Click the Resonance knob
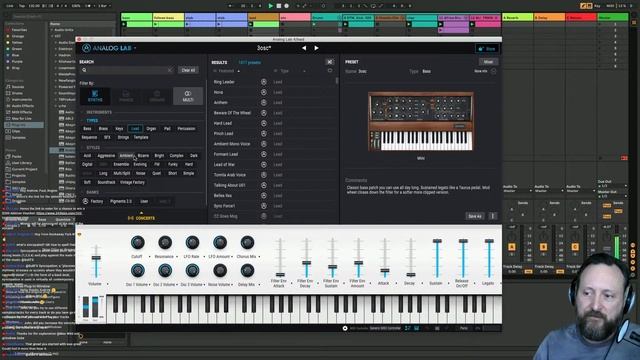Viewport: 640px width, 360px height. (164, 242)
